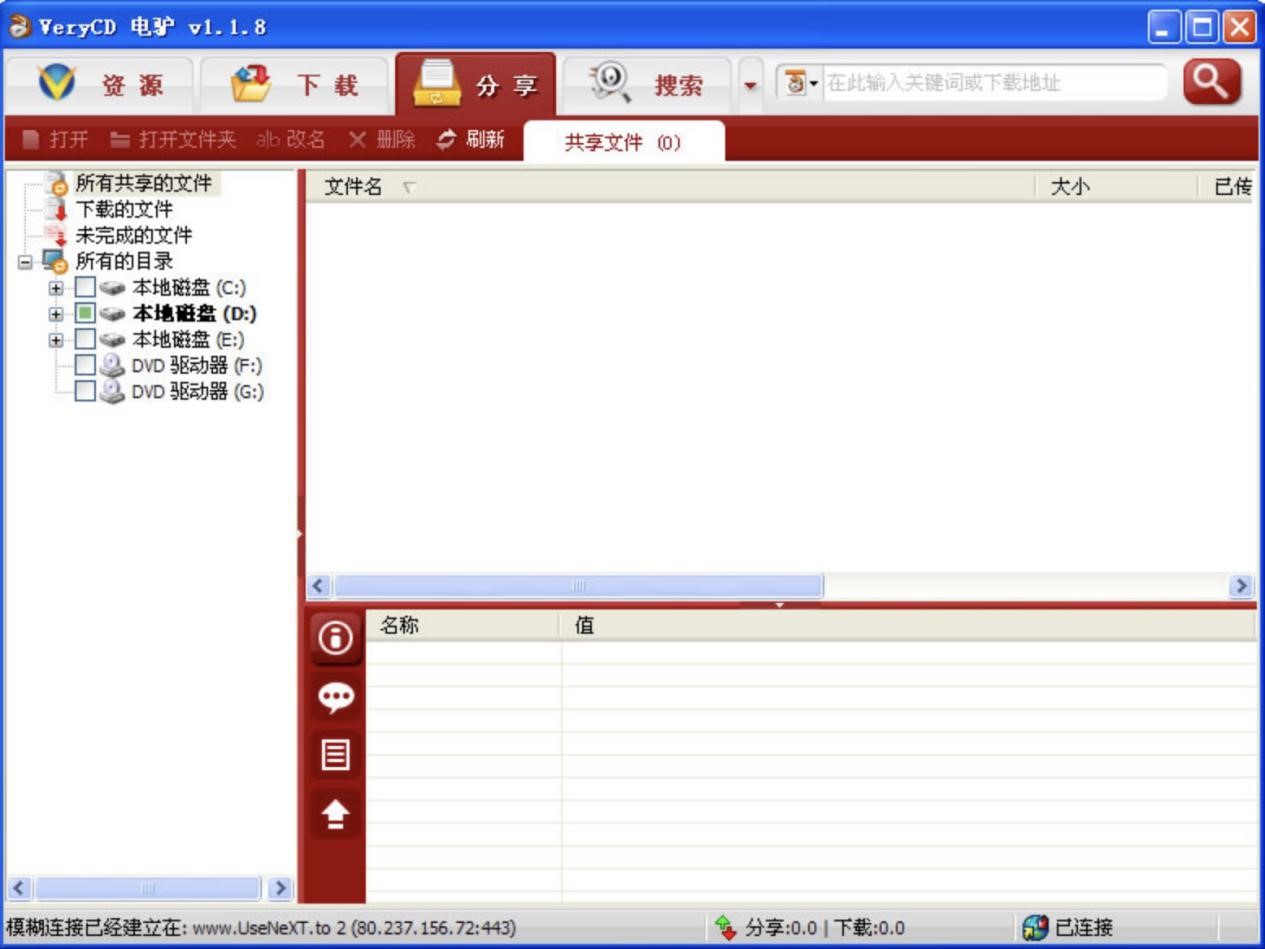Open the comments panel speech bubble icon
1265x949 pixels.
tap(334, 698)
